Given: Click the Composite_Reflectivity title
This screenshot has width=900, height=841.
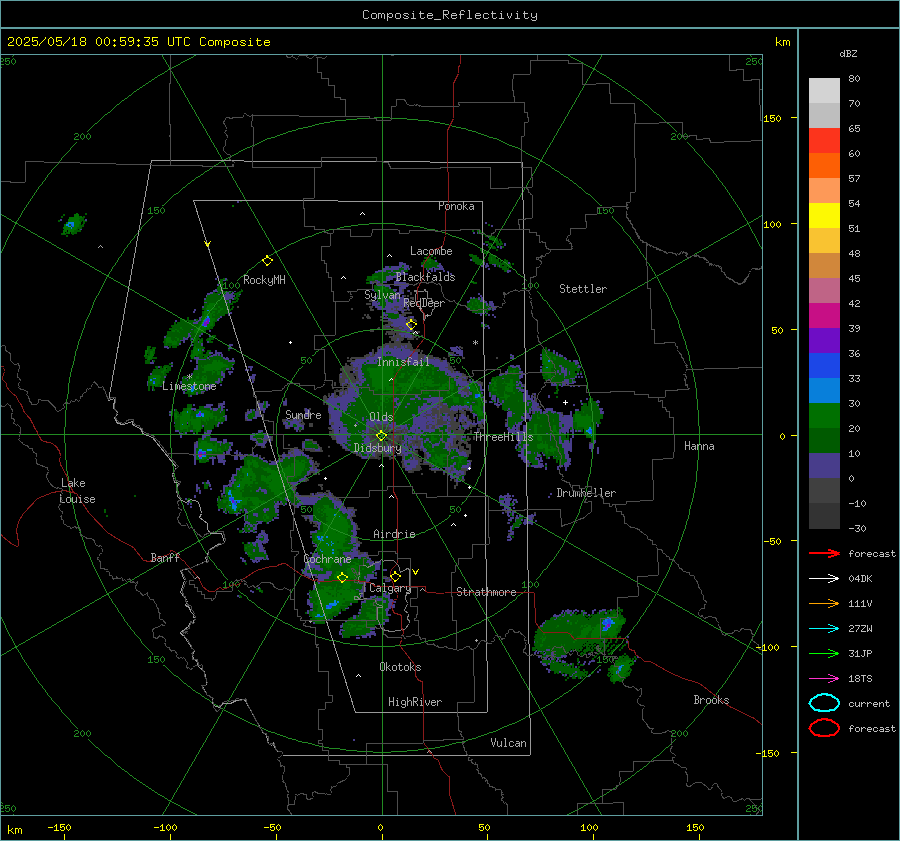Looking at the screenshot, I should click(450, 15).
